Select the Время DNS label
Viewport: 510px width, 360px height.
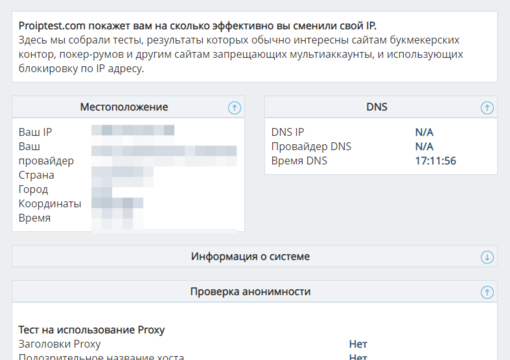[299, 161]
